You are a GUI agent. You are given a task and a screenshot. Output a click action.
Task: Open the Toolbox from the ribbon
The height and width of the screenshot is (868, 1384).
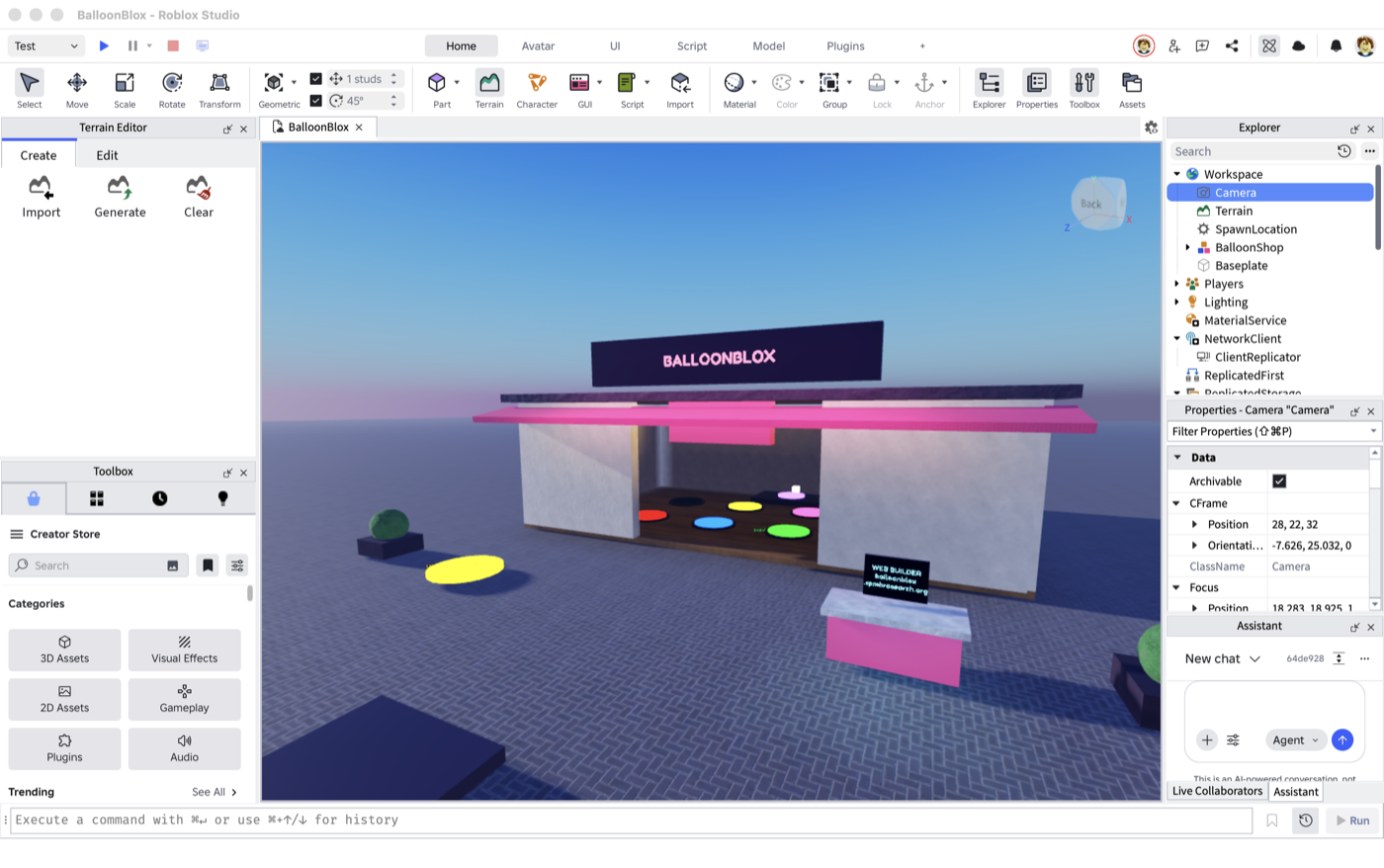tap(1084, 89)
